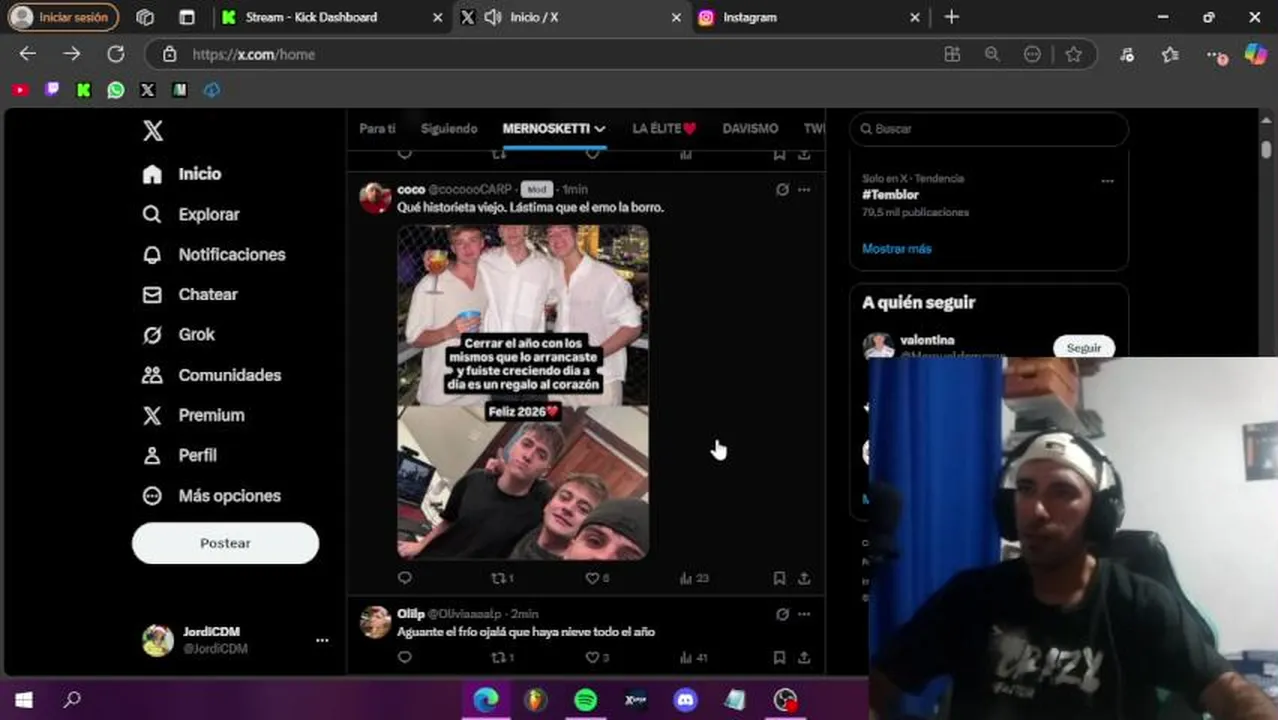Click the X logo in the sidebar
Viewport: 1278px width, 720px height.
tap(152, 131)
